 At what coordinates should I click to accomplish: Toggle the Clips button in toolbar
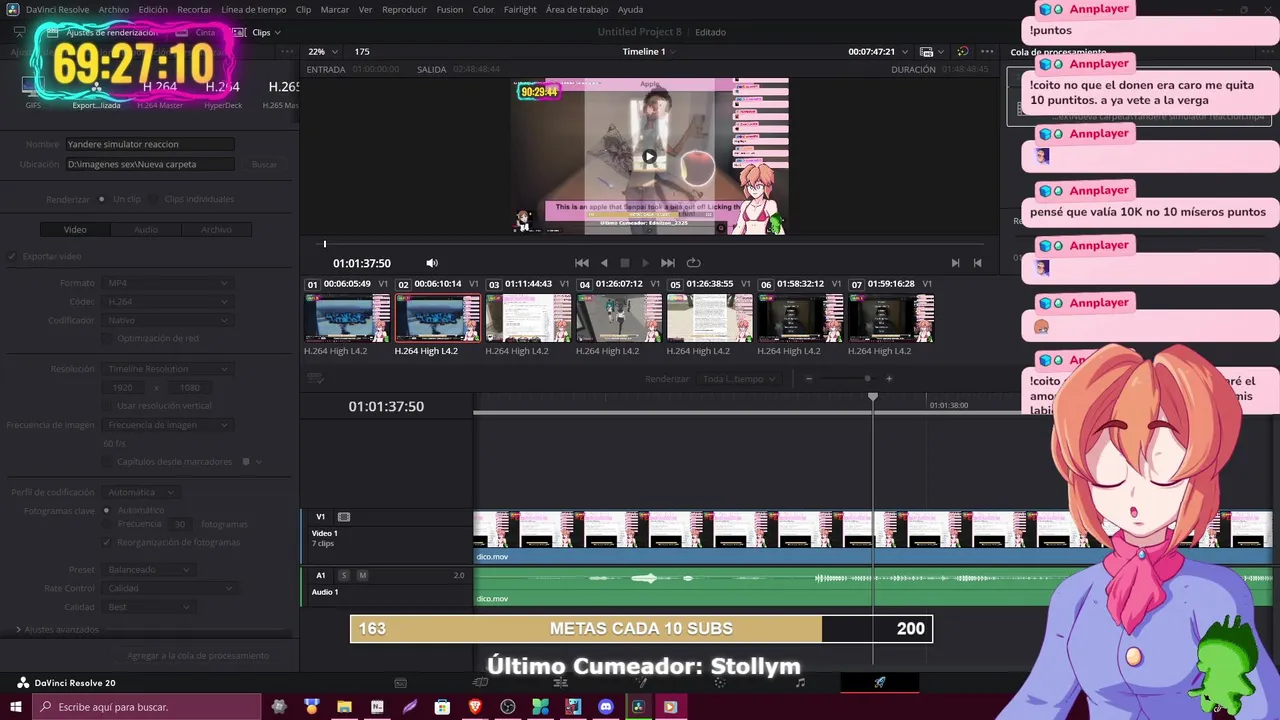pos(255,32)
